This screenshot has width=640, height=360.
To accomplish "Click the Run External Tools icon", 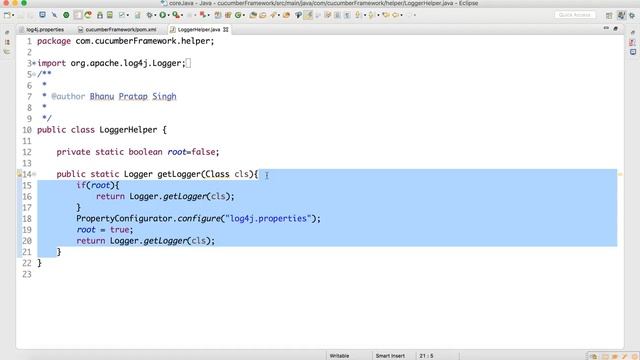I will pos(176,15).
